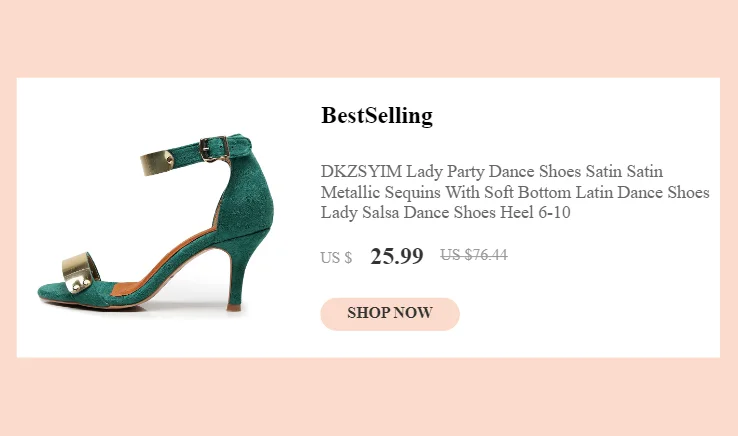The width and height of the screenshot is (738, 436).
Task: Click the SHOP NOW button
Action: click(389, 313)
